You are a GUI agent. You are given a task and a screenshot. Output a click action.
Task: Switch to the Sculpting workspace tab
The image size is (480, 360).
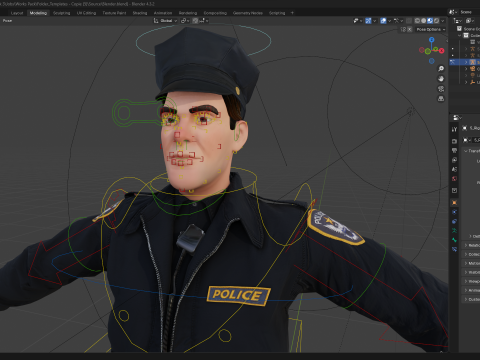click(x=62, y=13)
